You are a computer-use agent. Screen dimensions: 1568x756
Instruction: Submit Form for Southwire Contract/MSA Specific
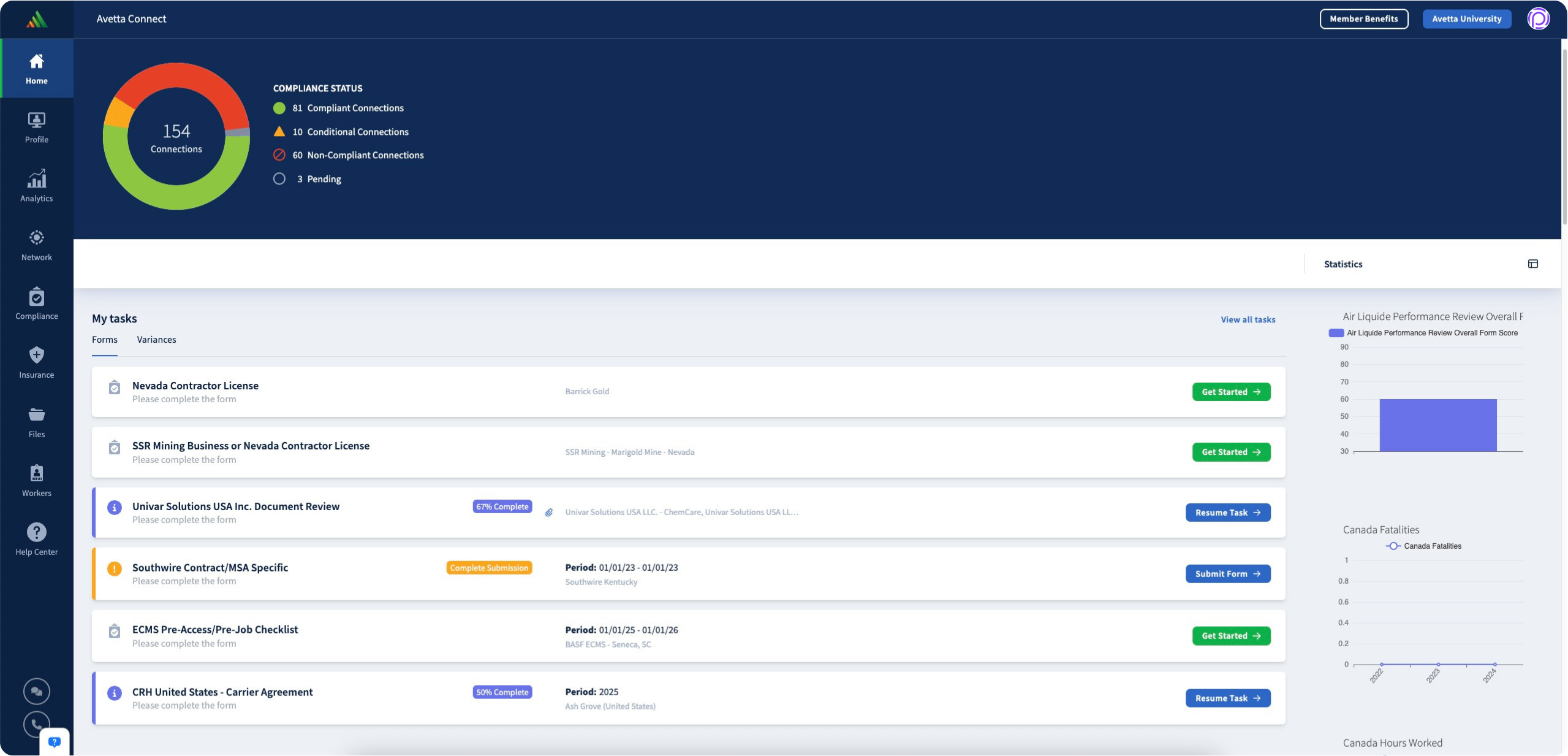pos(1228,574)
